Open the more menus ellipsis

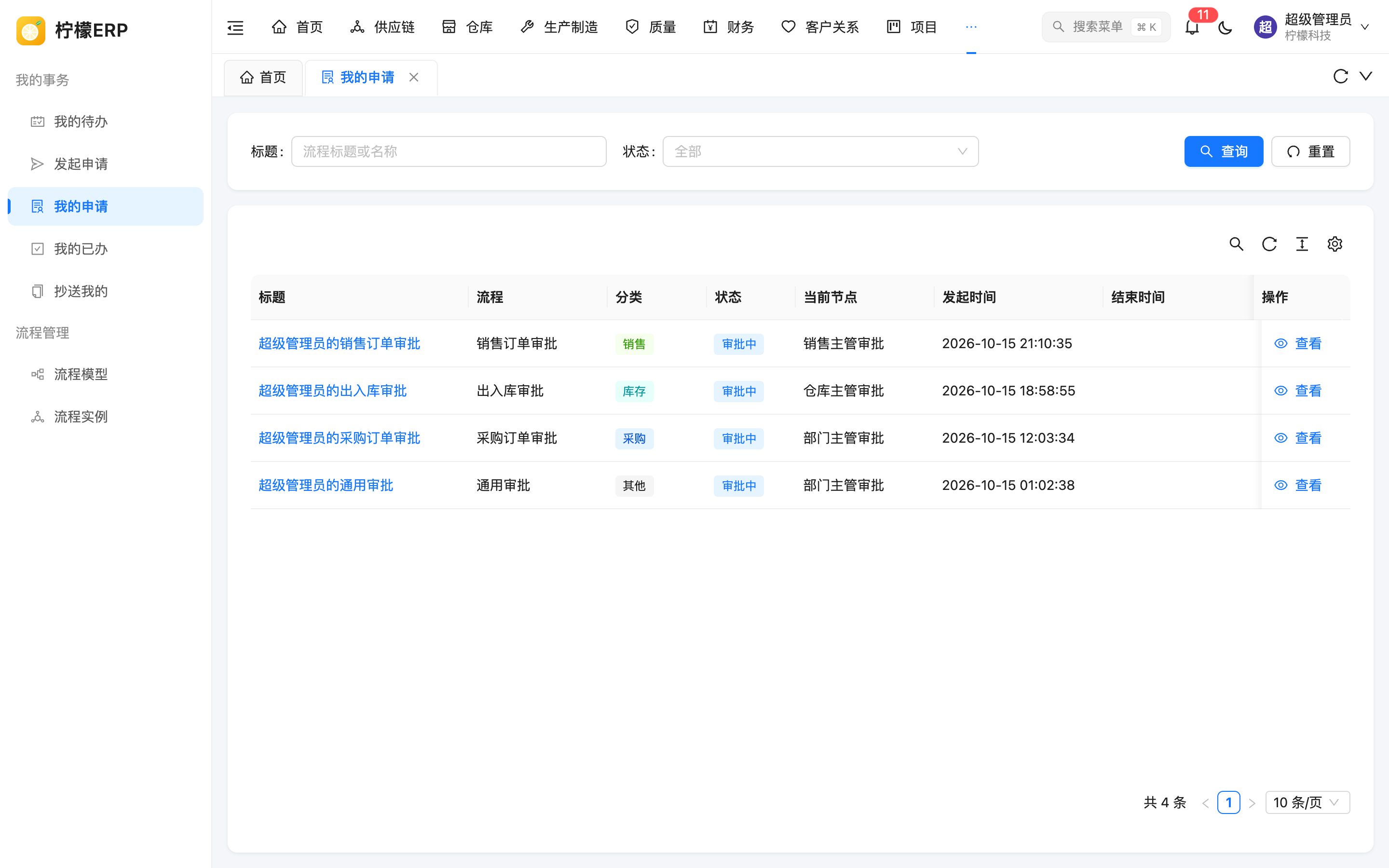coord(971,27)
